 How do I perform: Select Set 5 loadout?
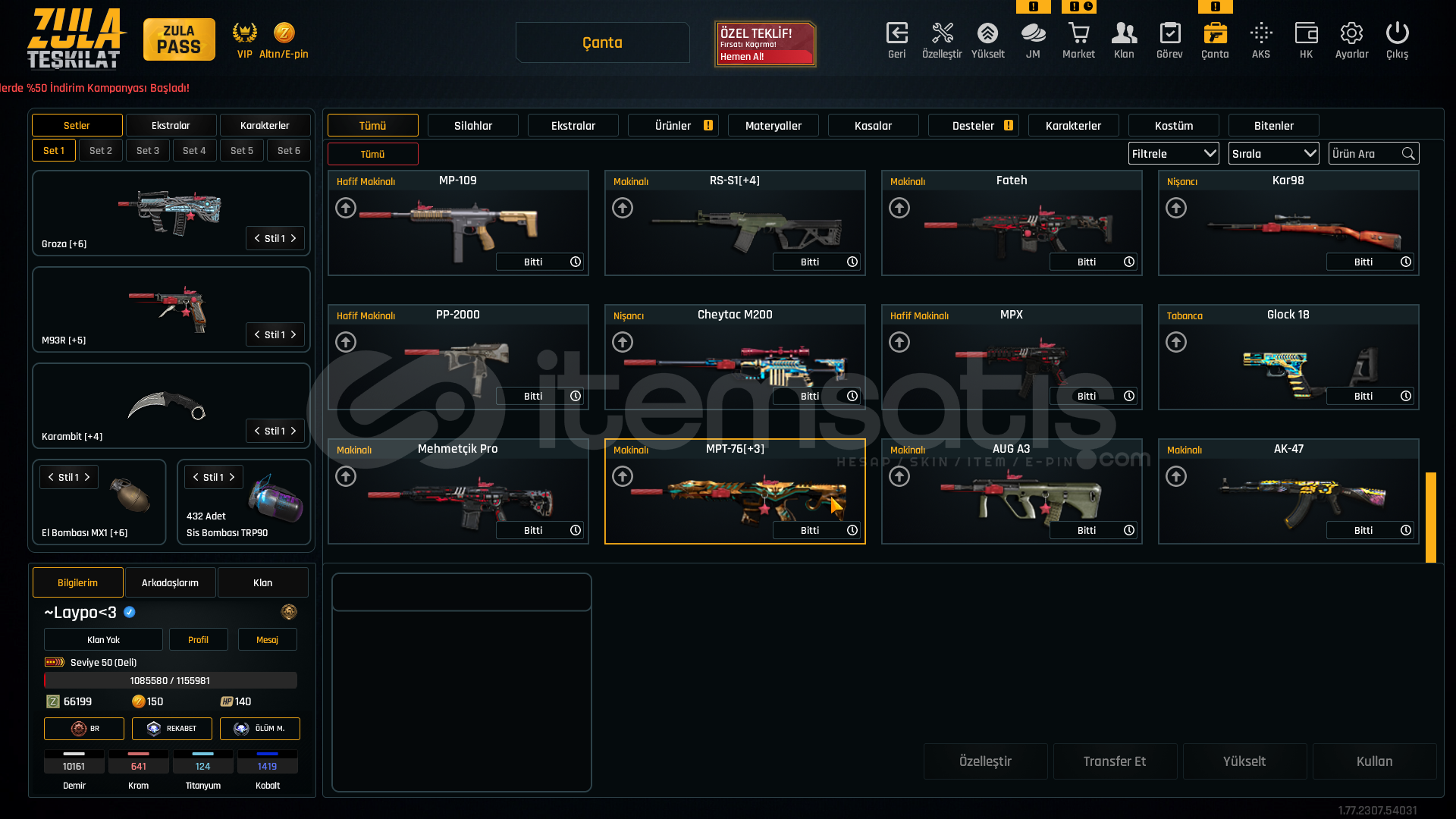(242, 150)
